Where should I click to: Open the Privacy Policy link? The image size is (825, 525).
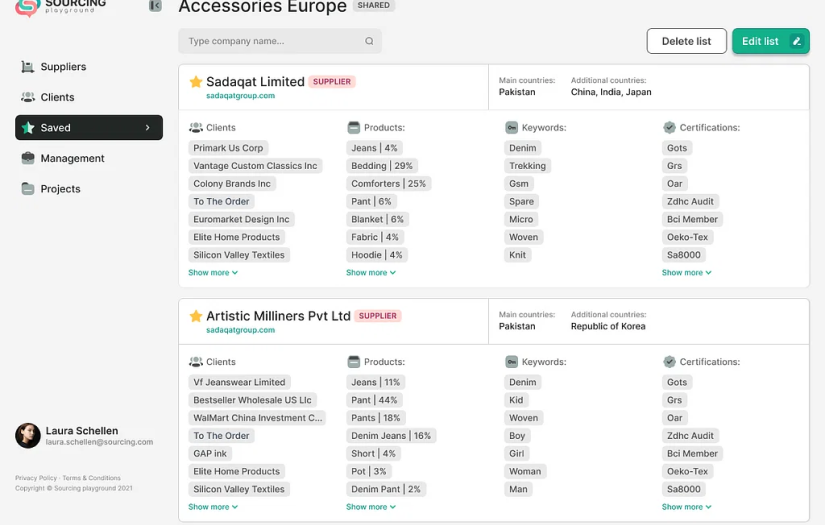(x=36, y=478)
